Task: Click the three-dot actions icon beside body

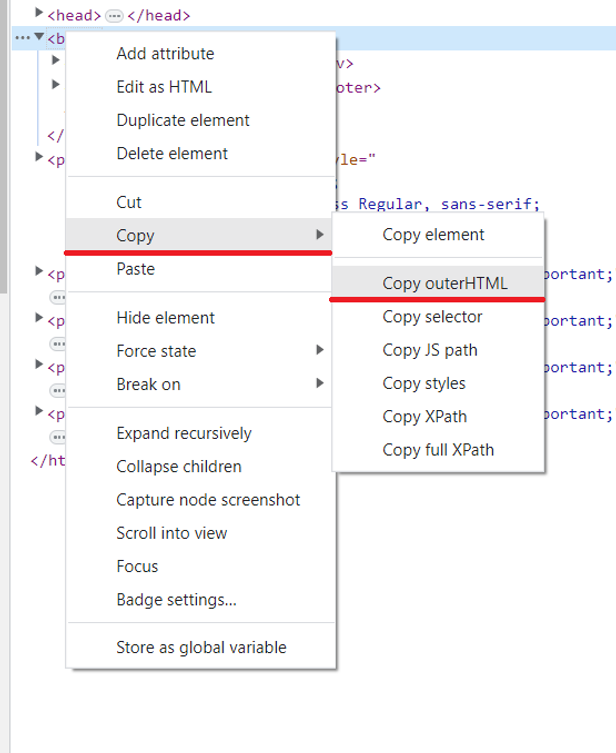Action: 21,38
